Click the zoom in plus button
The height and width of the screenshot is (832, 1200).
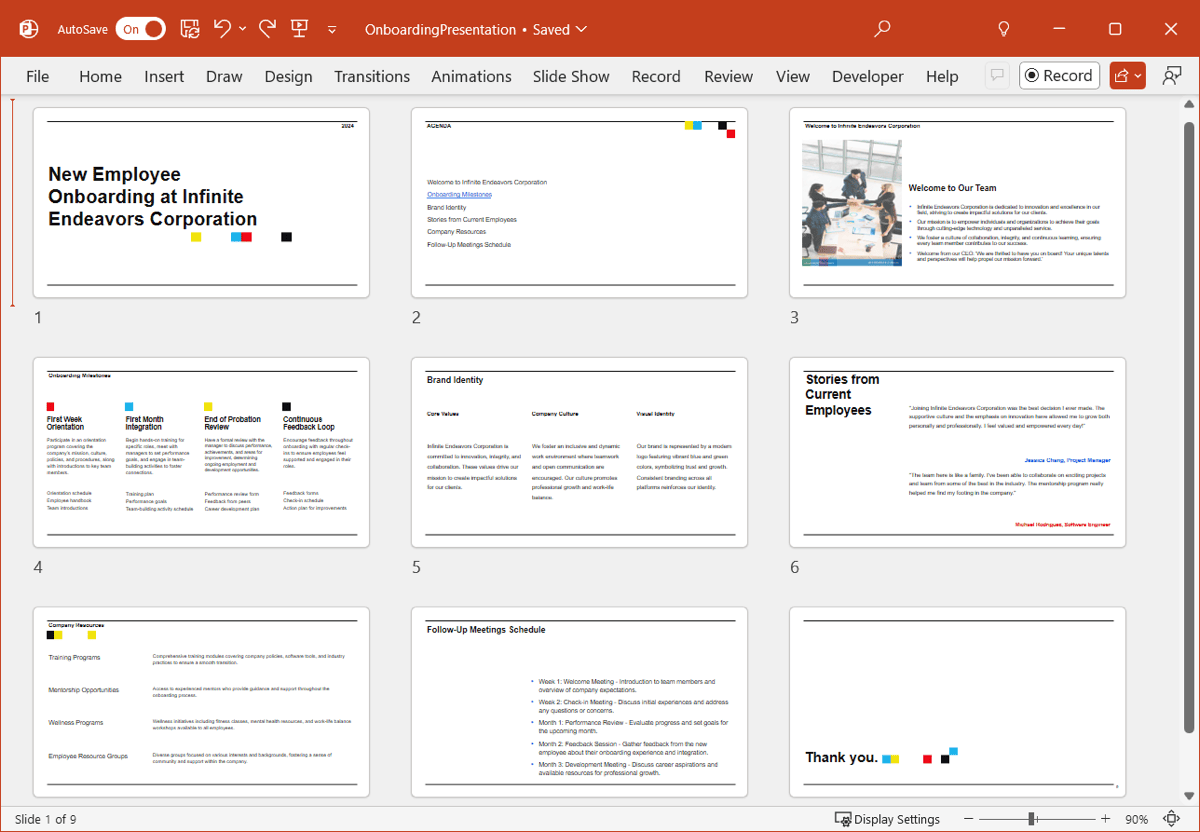click(x=1106, y=819)
